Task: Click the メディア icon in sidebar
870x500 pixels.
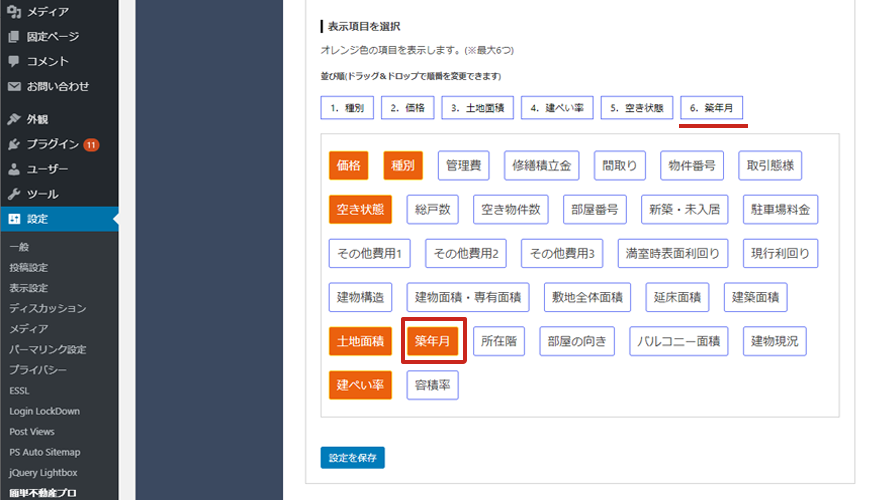Action: point(14,12)
